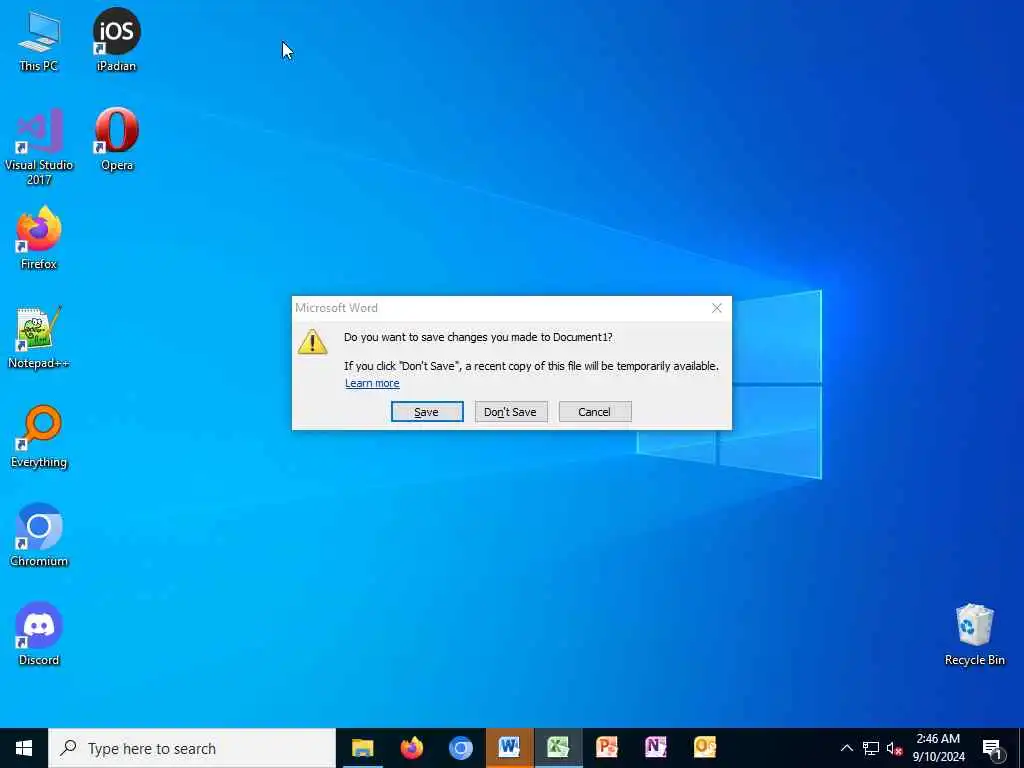Click the warning icon in the Word dialog

click(312, 342)
